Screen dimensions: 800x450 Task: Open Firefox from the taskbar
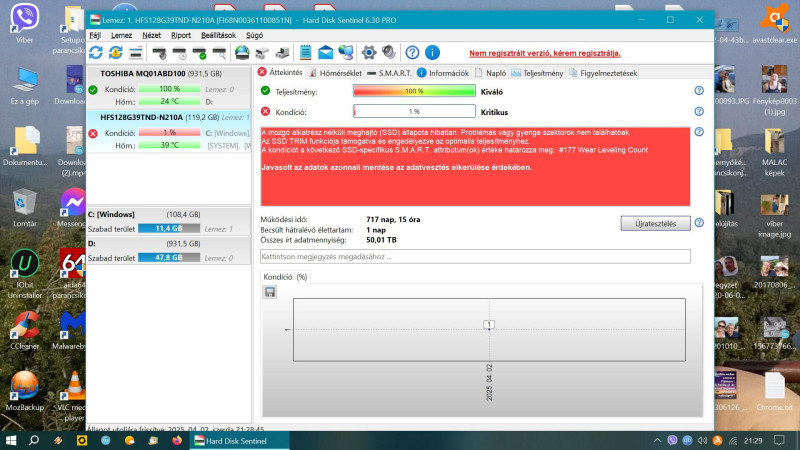177,440
